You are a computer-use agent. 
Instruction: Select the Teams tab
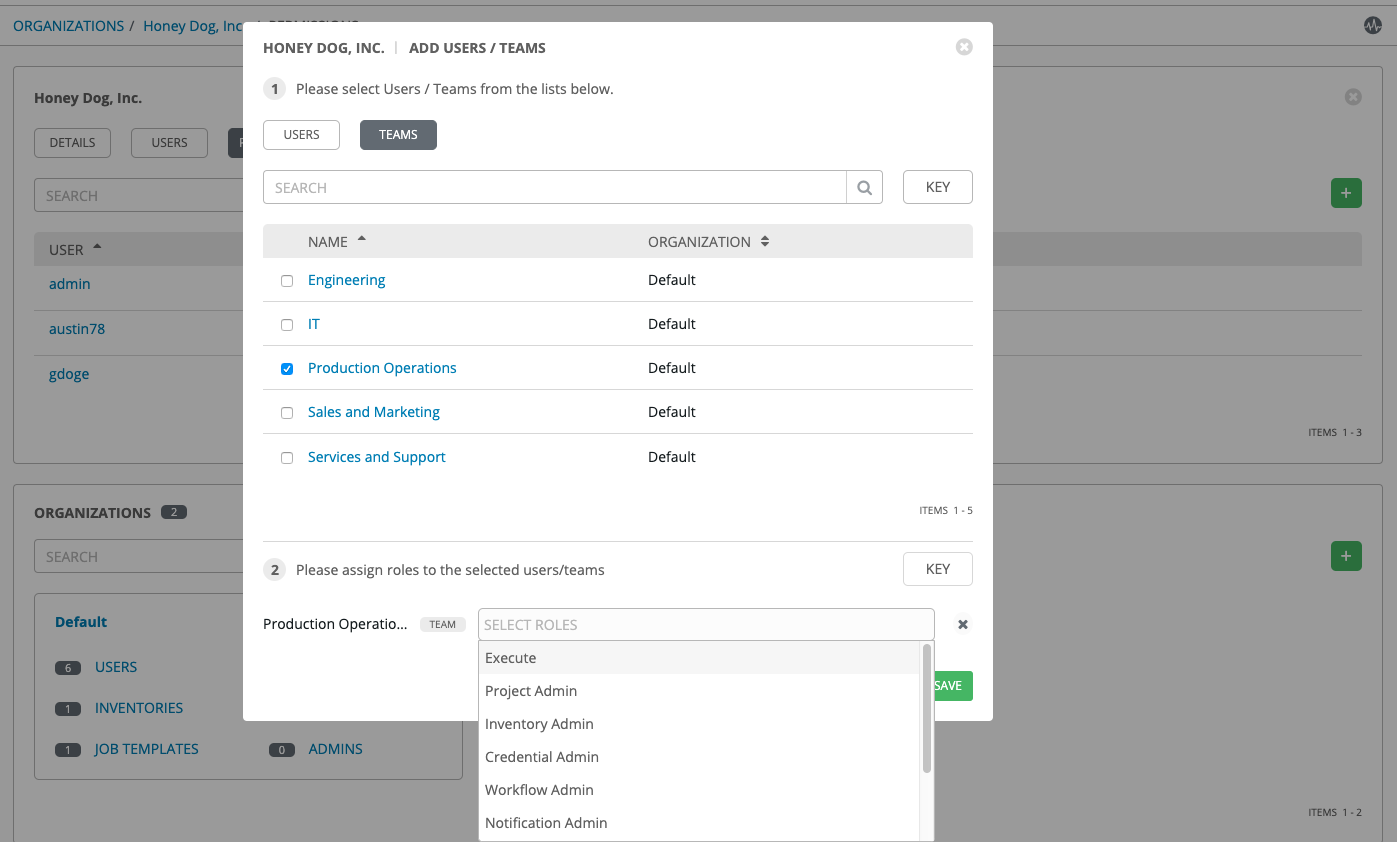click(x=398, y=135)
